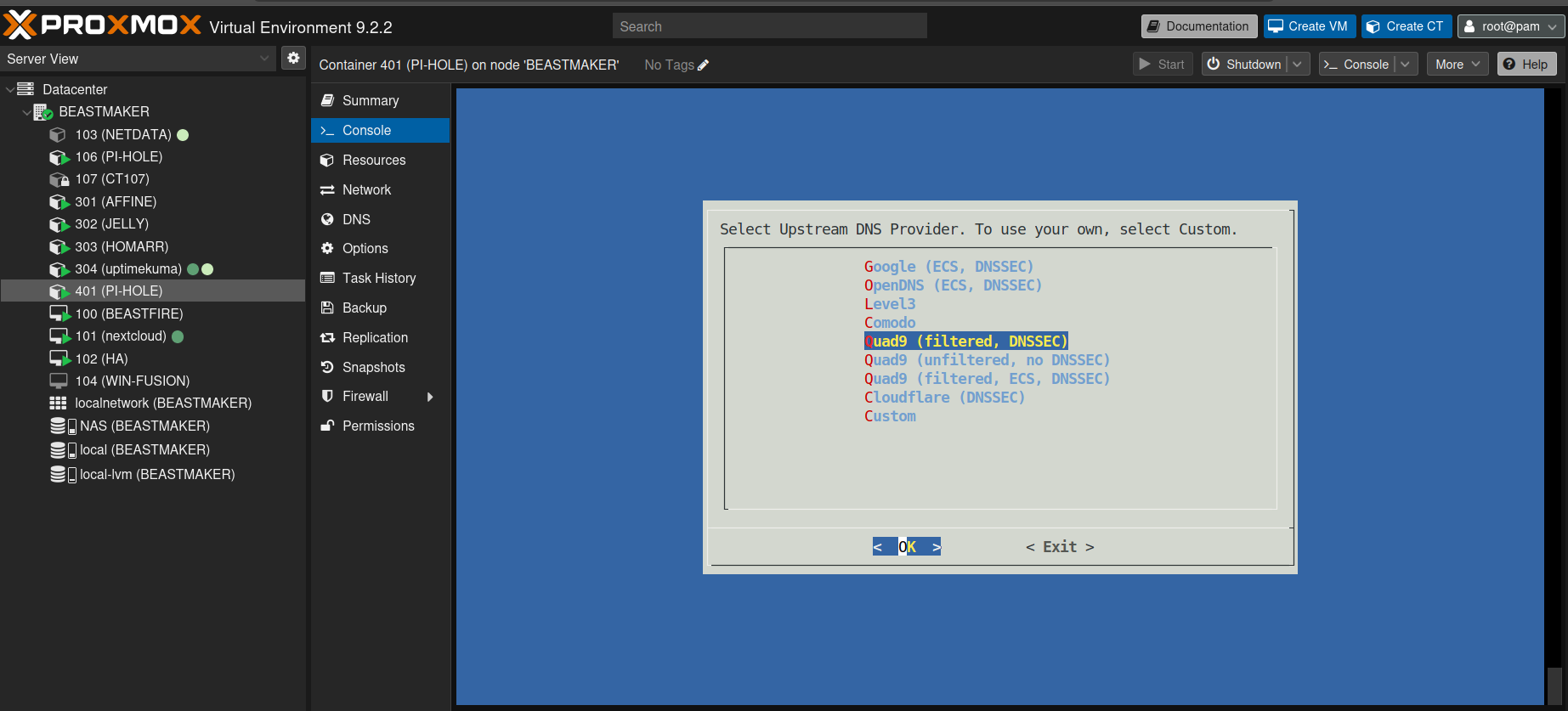Image resolution: width=1568 pixels, height=711 pixels.
Task: Select the localnetwork (BEASTMAKER) SDN icon
Action: pyautogui.click(x=58, y=403)
